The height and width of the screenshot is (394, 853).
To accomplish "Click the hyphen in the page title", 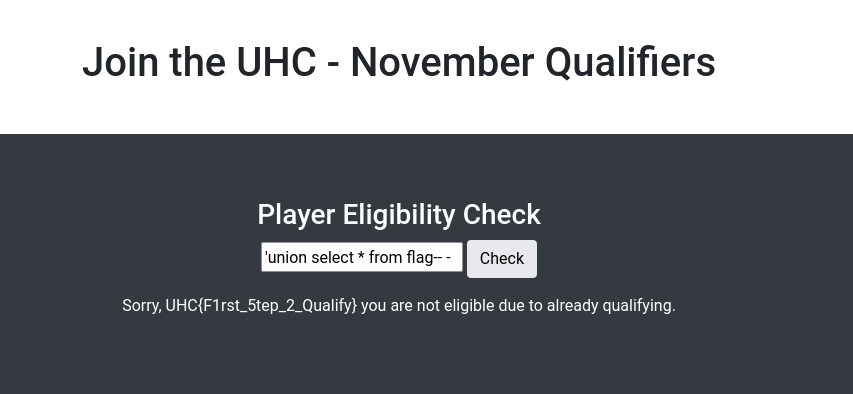I will pos(333,65).
